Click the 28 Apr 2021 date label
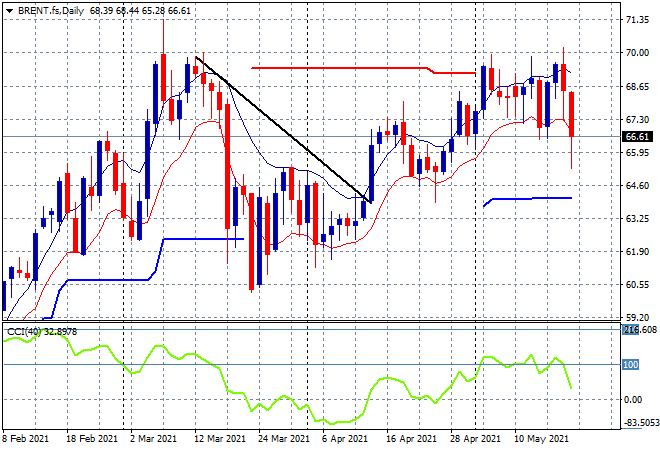The height and width of the screenshot is (450, 660). pos(476,439)
